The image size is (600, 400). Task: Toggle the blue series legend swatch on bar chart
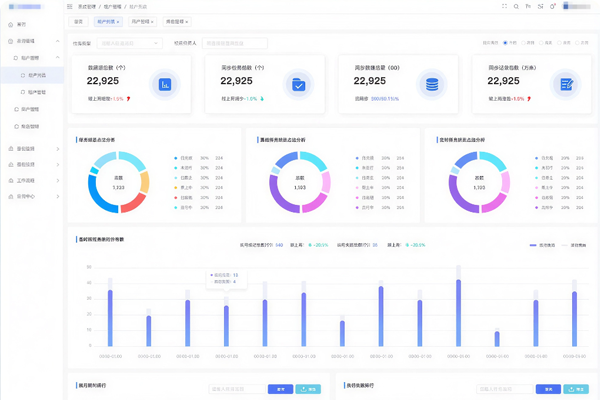(532, 244)
